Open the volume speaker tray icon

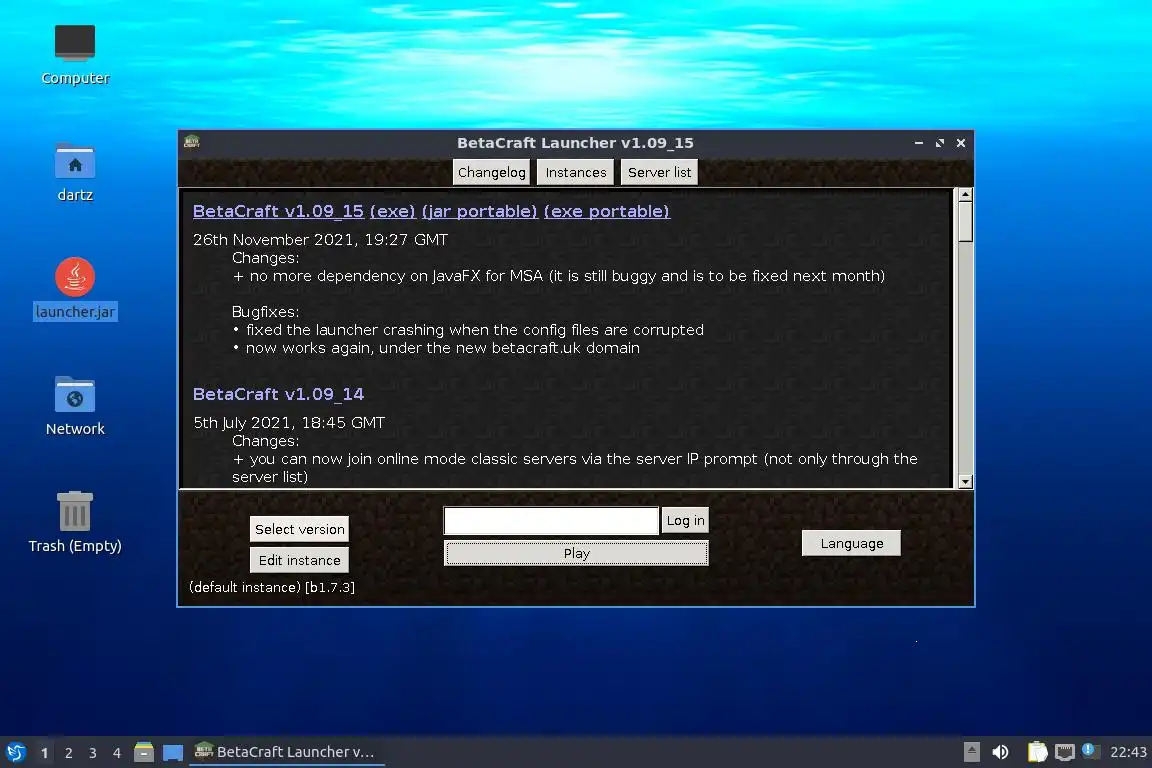pos(1000,752)
